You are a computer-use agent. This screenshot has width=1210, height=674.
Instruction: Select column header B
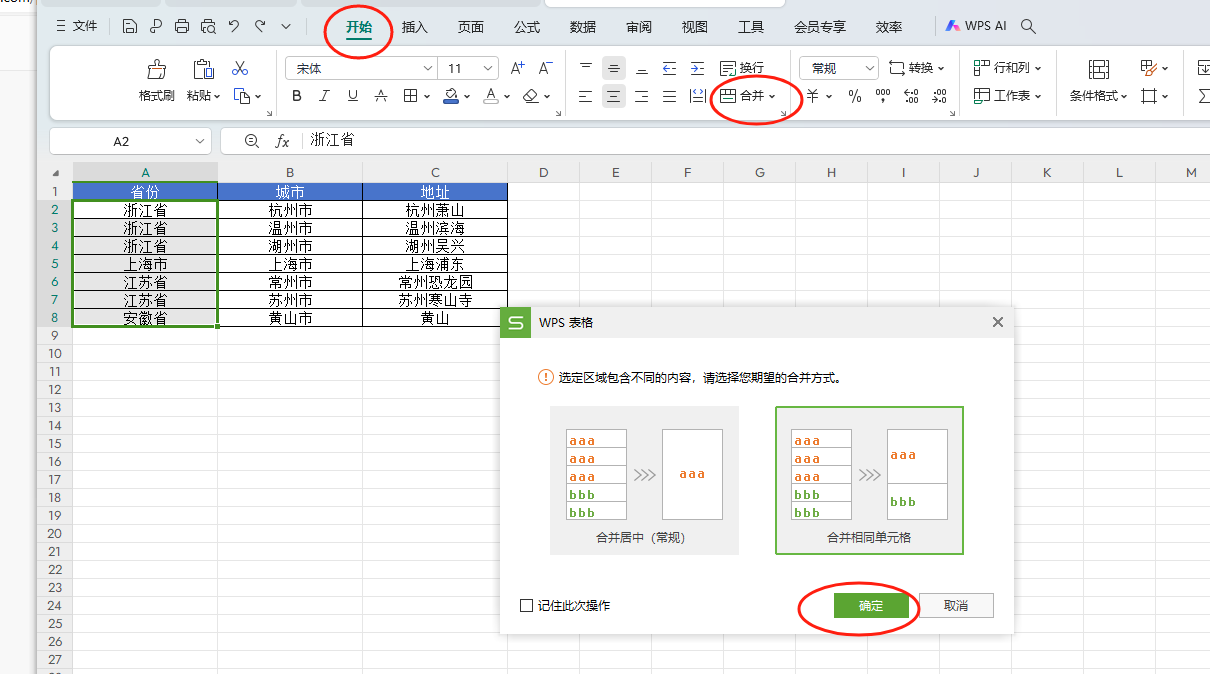(x=290, y=172)
